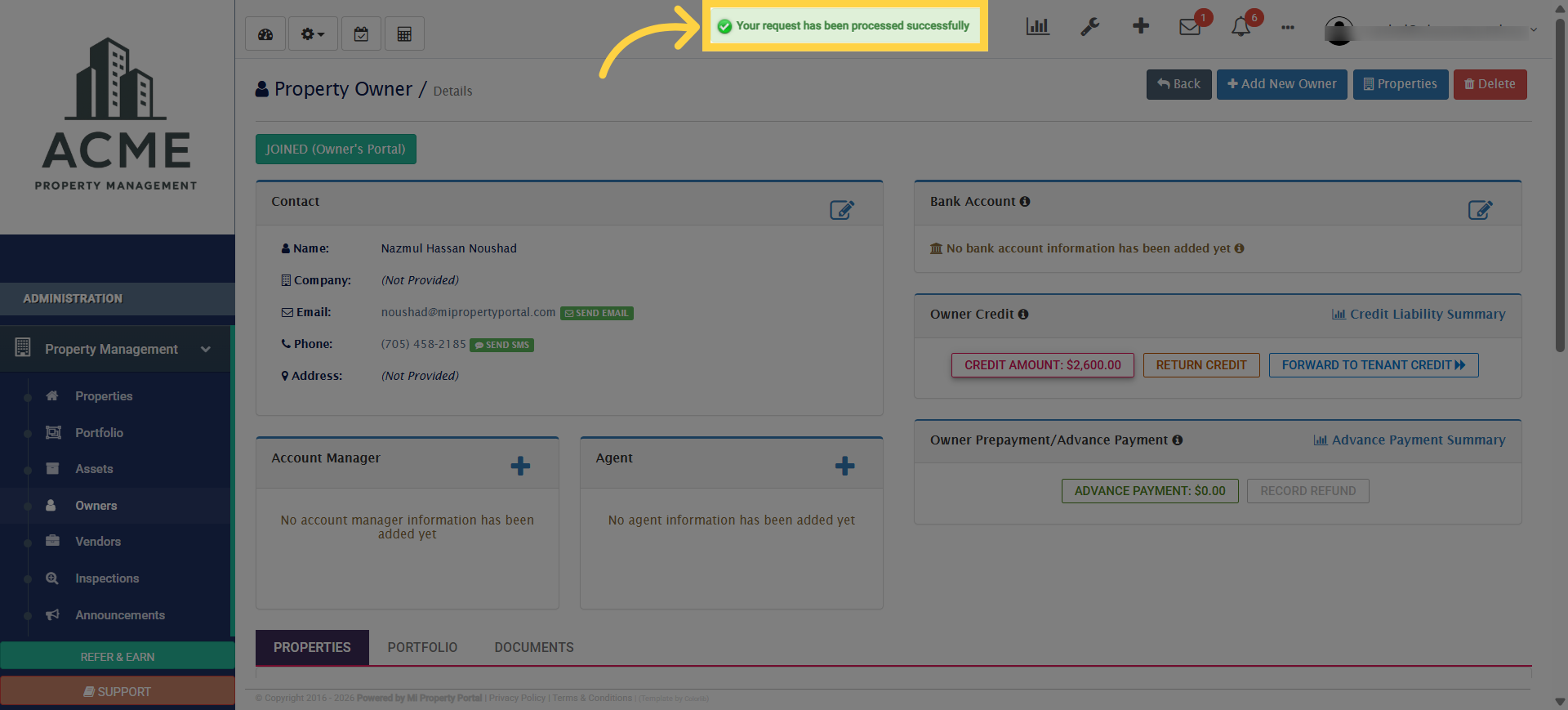
Task: Edit the Bank Account details
Action: [x=1480, y=210]
